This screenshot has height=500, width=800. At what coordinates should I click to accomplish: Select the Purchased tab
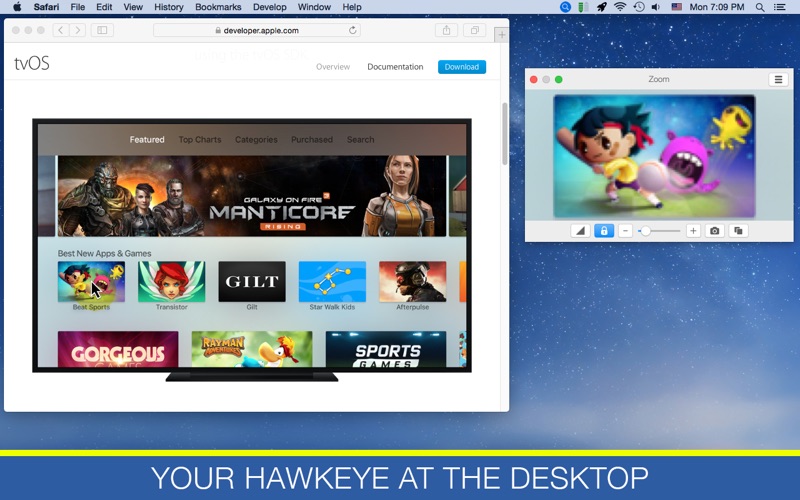(x=312, y=139)
